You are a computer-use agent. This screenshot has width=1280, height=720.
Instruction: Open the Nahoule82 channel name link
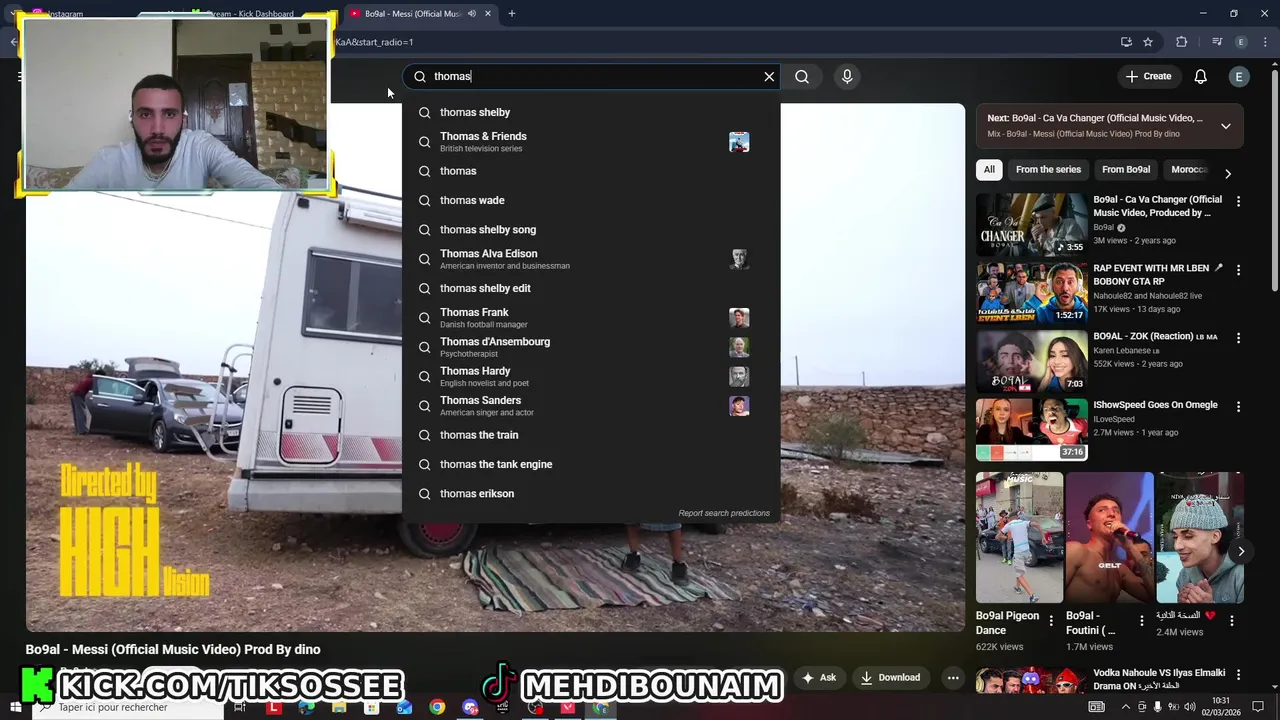(1147, 296)
